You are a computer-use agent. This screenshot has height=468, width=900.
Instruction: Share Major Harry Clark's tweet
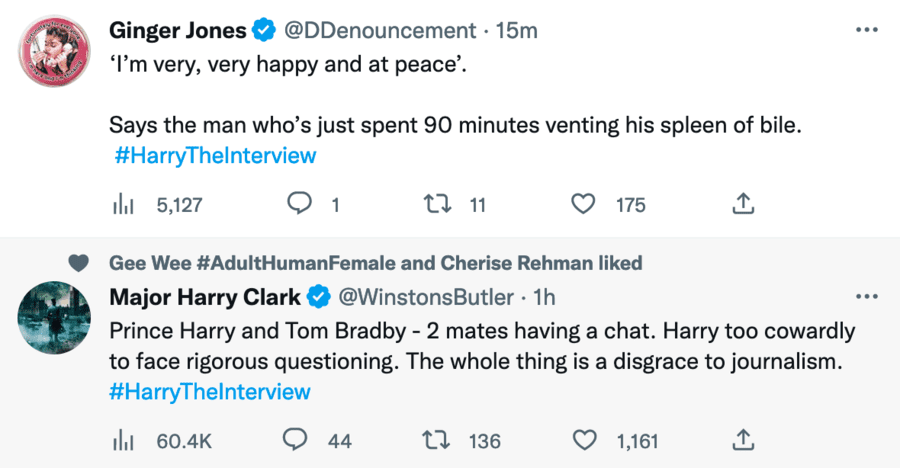(743, 439)
